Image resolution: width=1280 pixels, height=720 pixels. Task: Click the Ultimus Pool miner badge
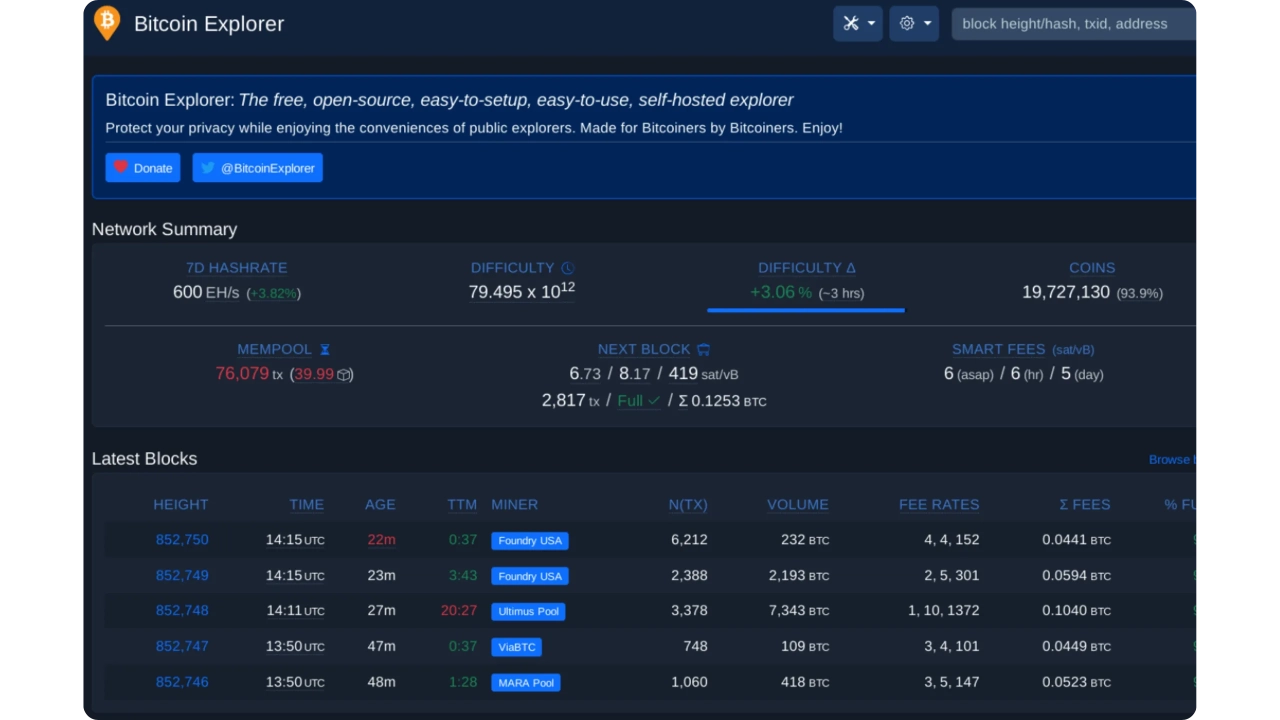pos(528,611)
